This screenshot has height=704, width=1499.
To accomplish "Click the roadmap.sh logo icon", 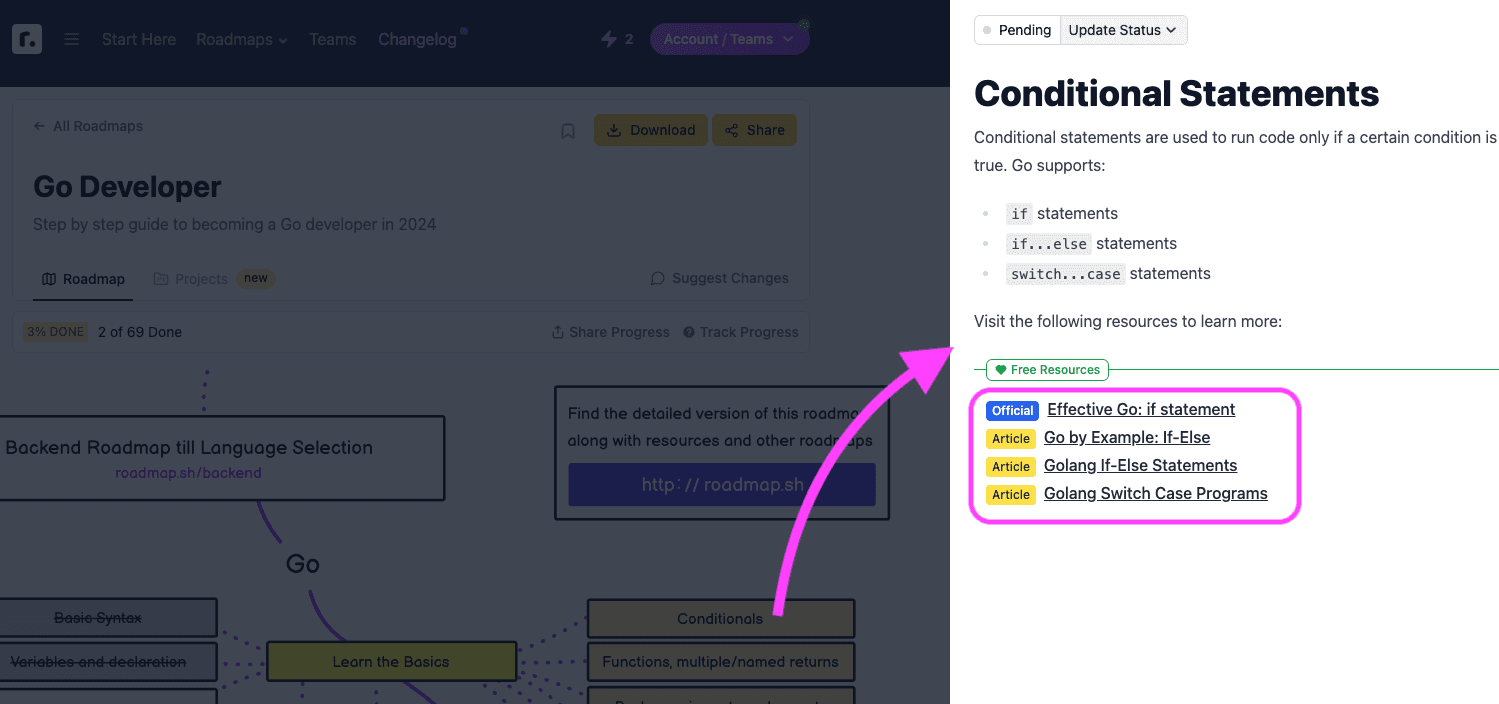I will (27, 39).
